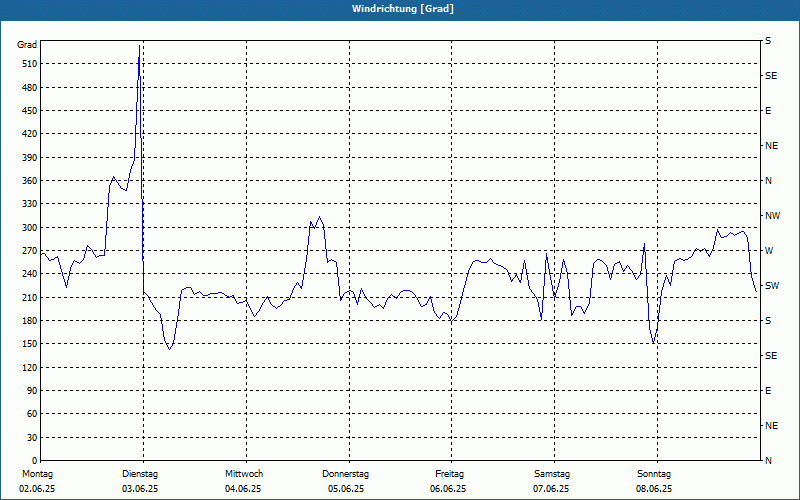Pick the 150 degree axis label
The image size is (800, 500).
pos(30,343)
